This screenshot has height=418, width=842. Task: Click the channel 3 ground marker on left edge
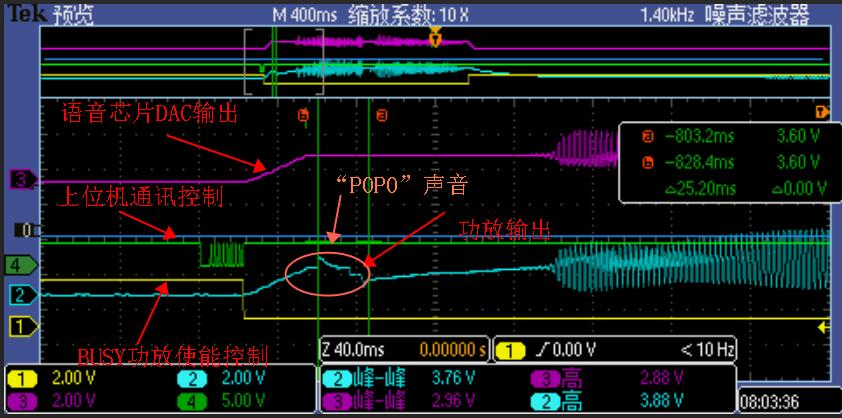(x=24, y=180)
